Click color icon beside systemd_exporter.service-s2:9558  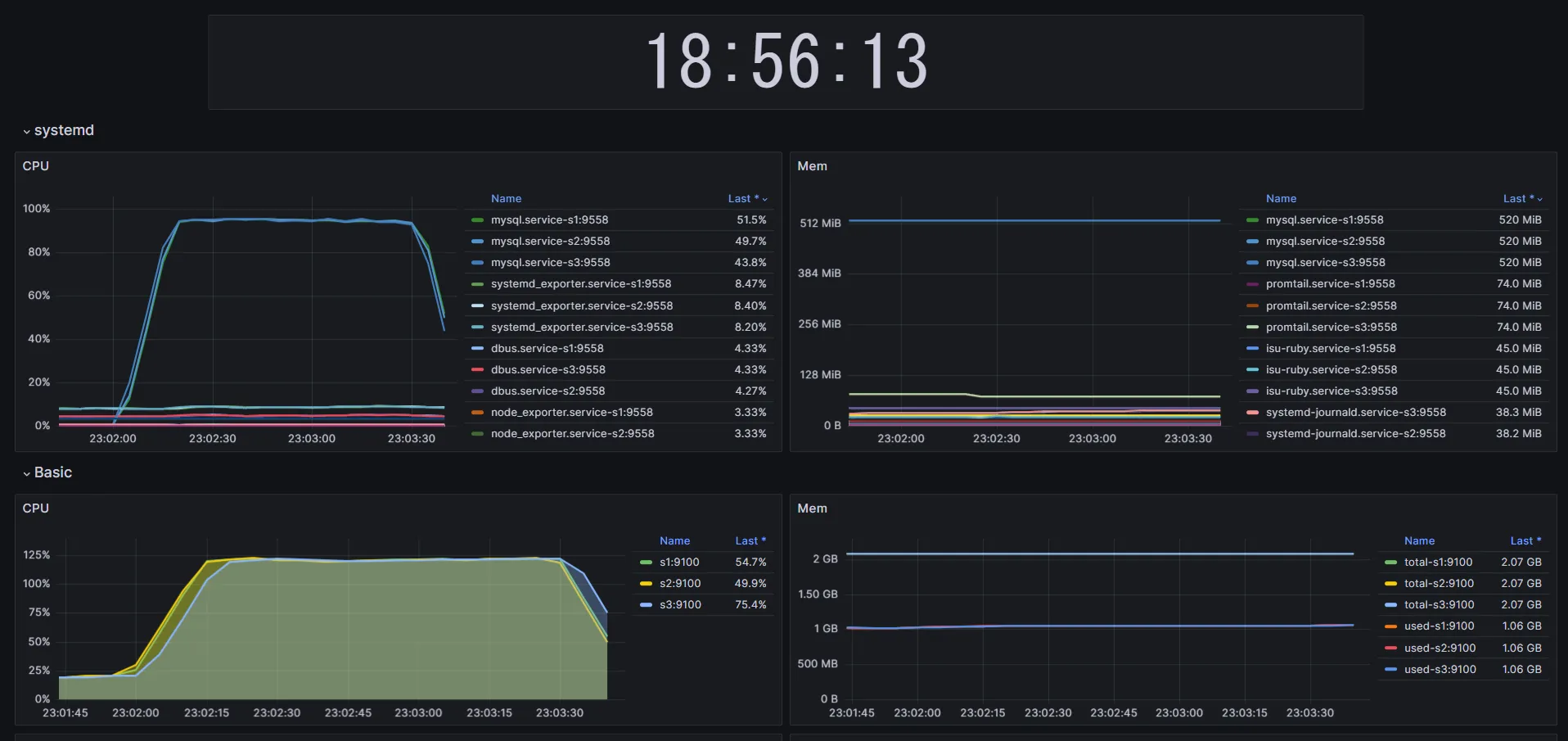coord(477,306)
